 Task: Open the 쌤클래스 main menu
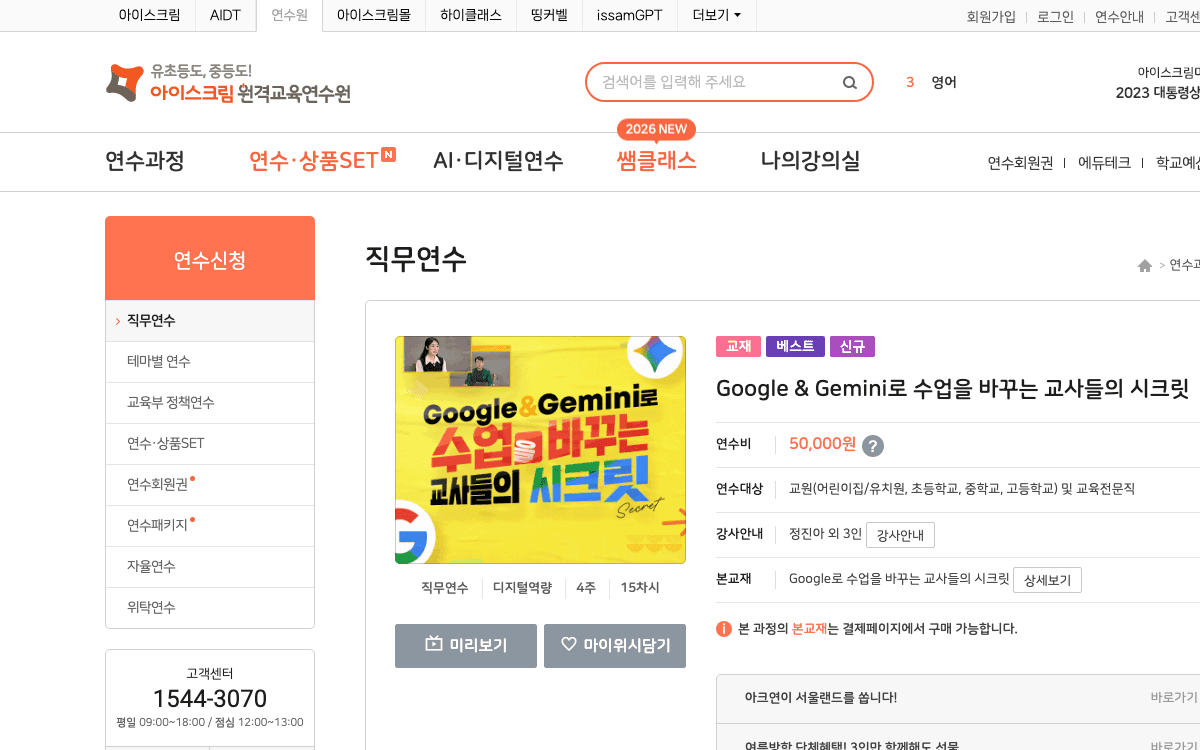click(x=657, y=160)
